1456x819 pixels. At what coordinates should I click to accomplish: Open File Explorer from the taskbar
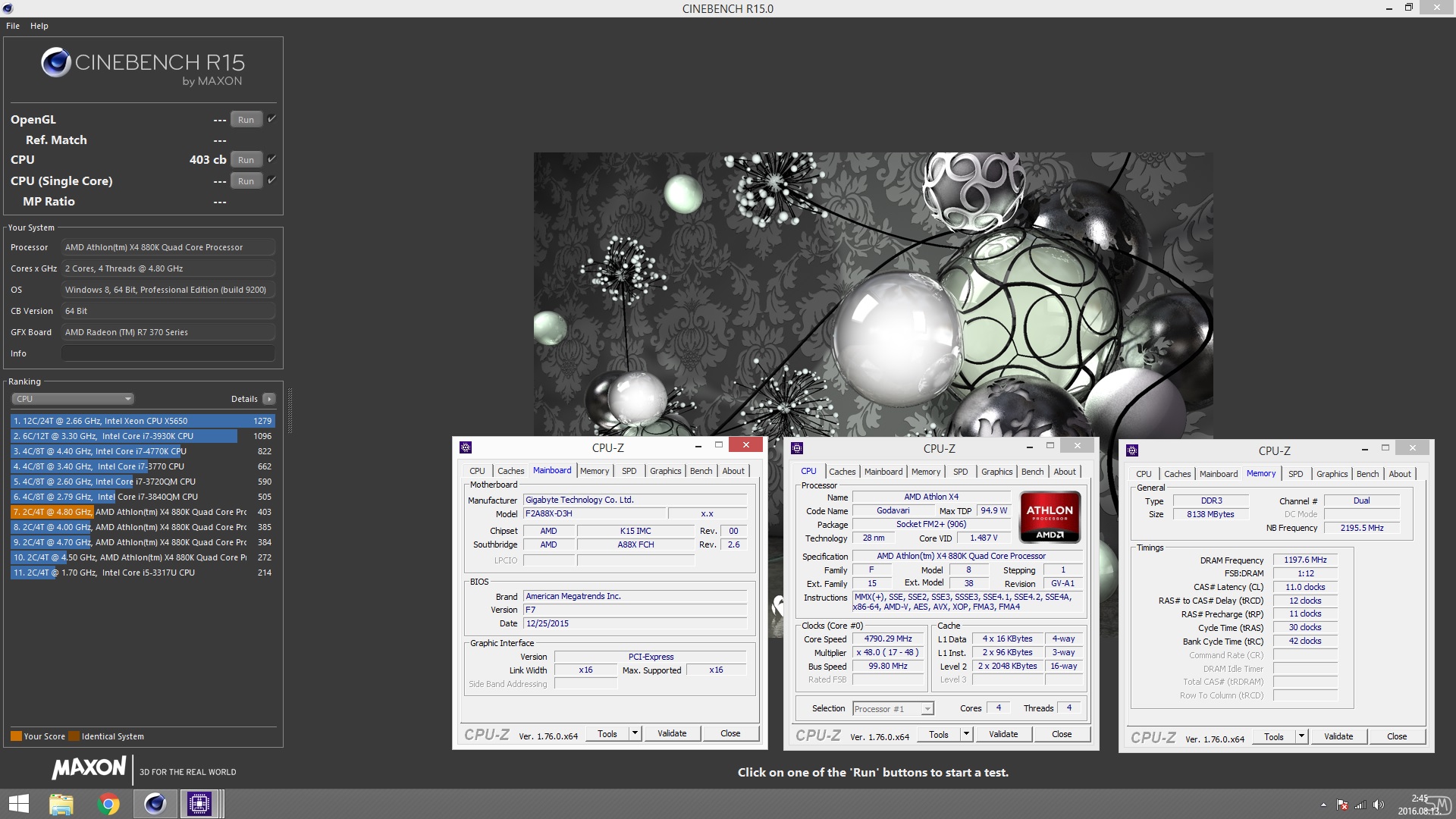(61, 804)
